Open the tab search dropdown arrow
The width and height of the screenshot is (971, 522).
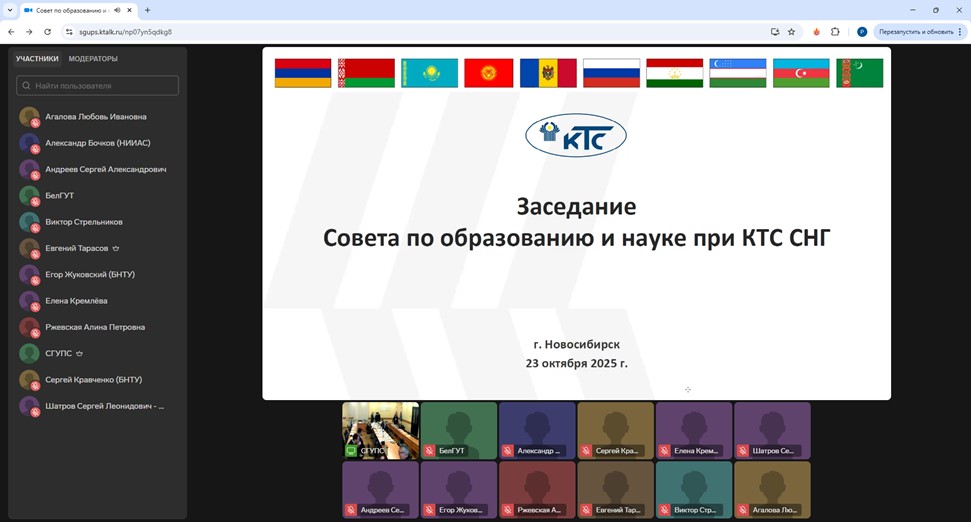tap(9, 10)
